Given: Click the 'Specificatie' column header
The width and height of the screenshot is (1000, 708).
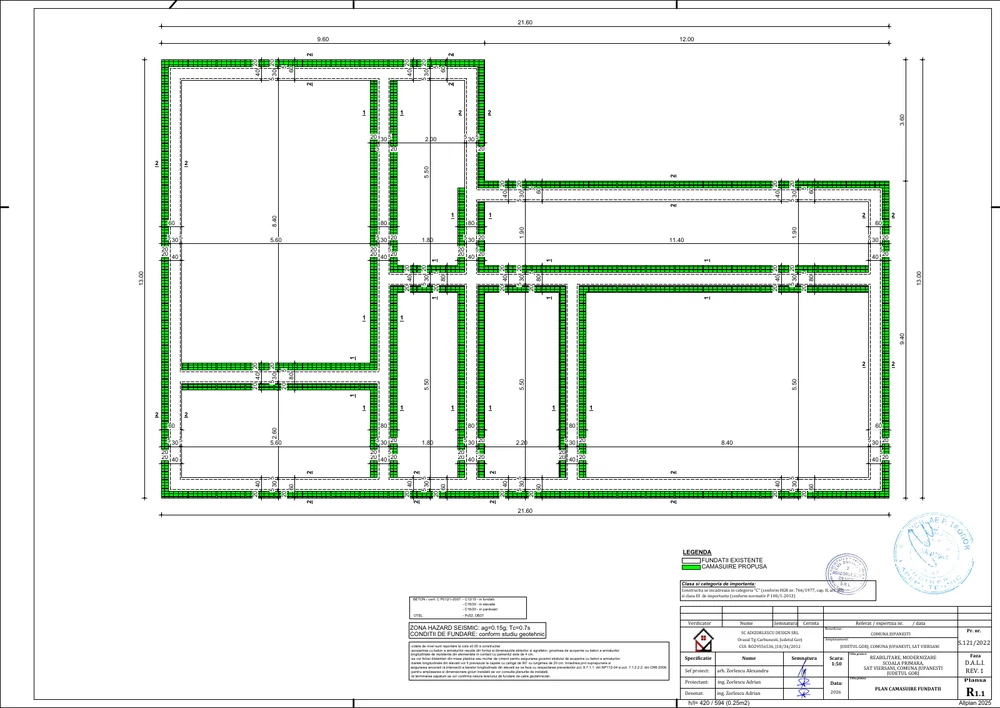Looking at the screenshot, I should pos(698,658).
